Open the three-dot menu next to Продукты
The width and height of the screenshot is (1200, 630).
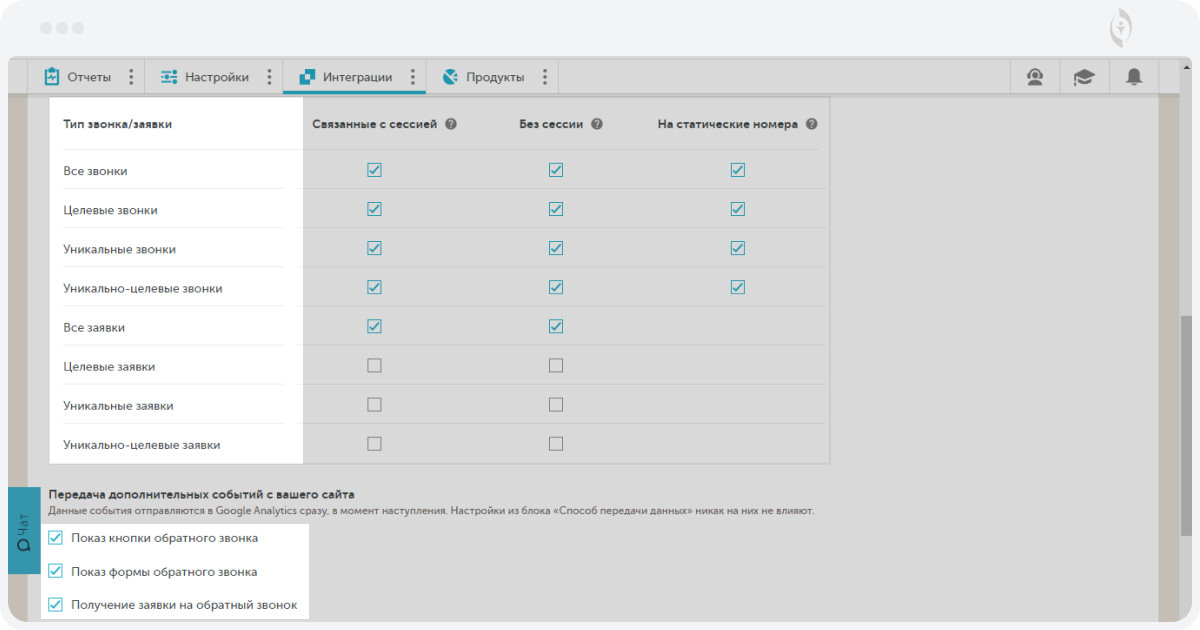544,77
